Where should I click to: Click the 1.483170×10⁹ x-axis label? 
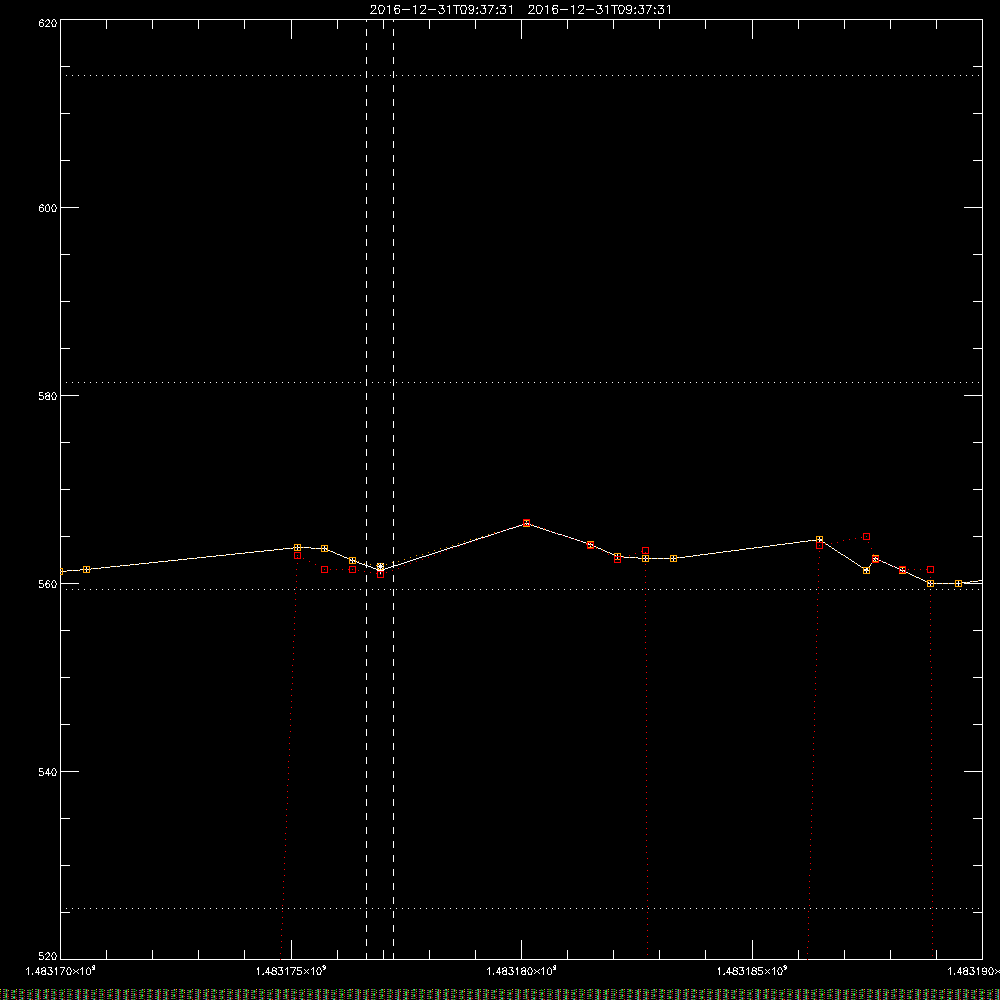pyautogui.click(x=61, y=971)
